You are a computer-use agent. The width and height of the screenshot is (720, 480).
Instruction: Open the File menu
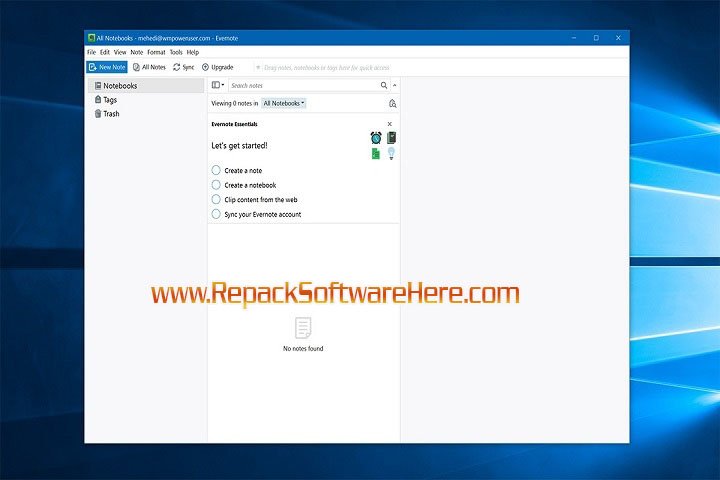pos(91,52)
